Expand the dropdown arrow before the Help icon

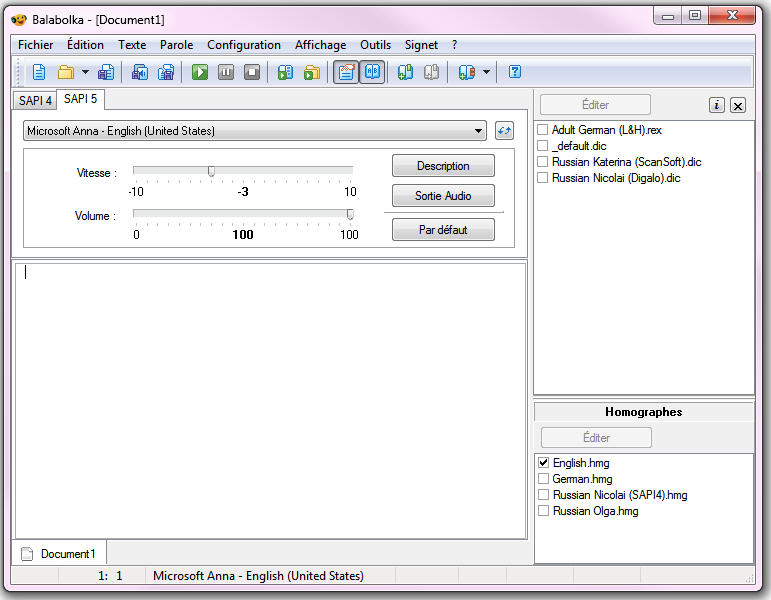pos(486,72)
